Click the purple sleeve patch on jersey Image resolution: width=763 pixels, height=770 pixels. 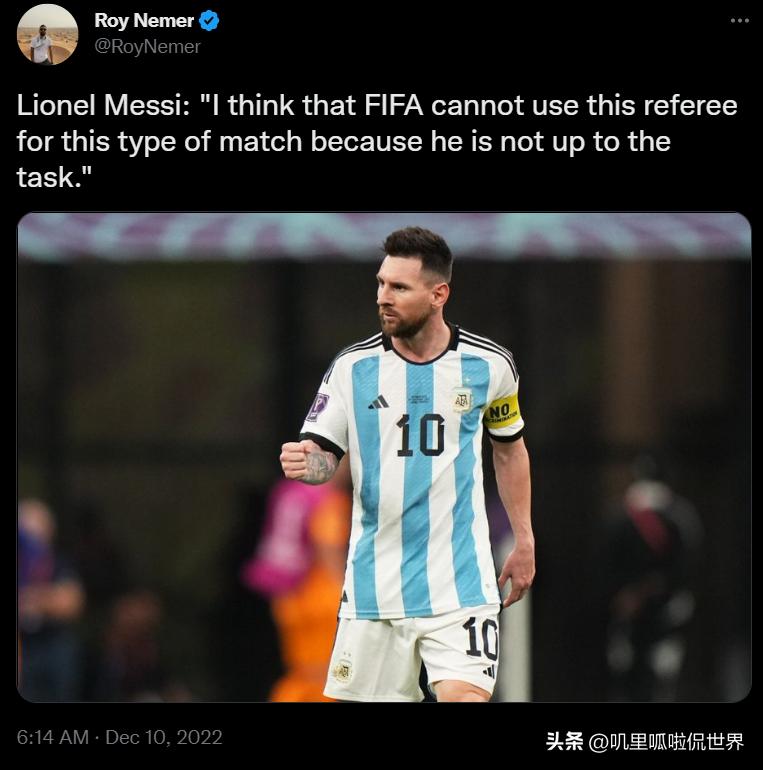click(x=318, y=407)
